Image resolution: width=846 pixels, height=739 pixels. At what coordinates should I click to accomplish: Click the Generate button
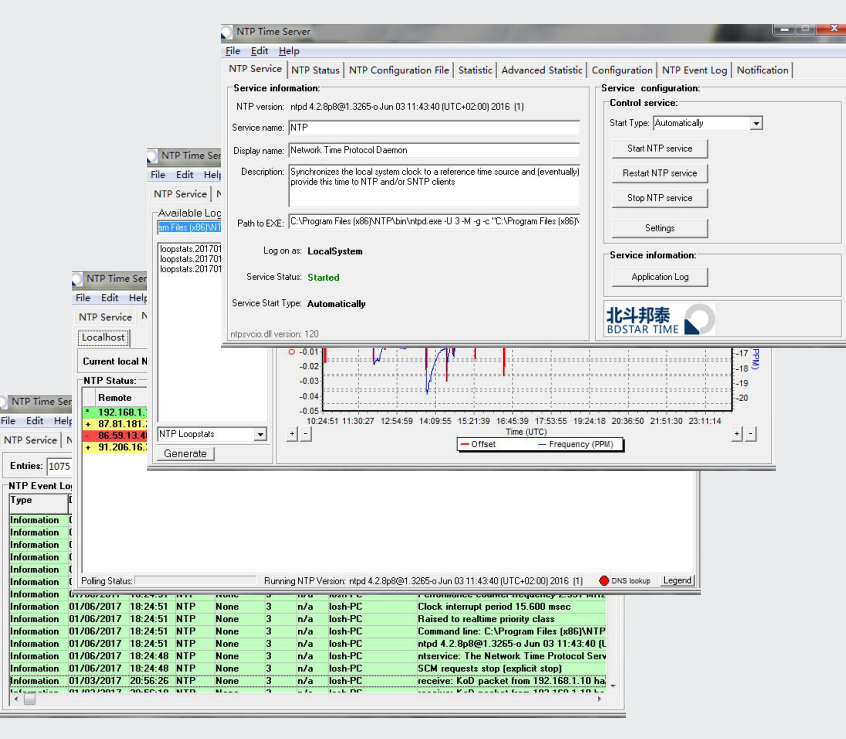185,453
